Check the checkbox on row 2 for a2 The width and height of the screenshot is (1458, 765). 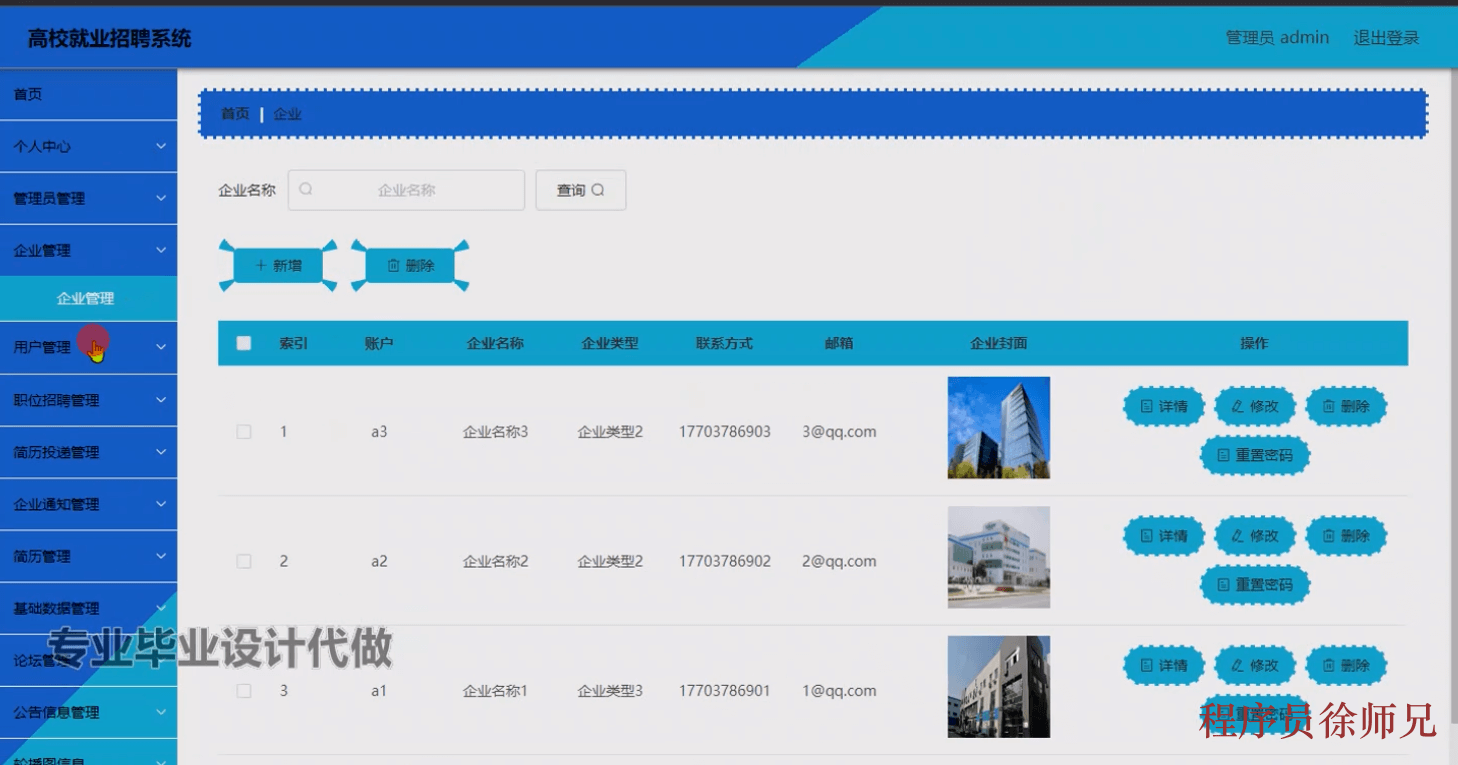243,561
